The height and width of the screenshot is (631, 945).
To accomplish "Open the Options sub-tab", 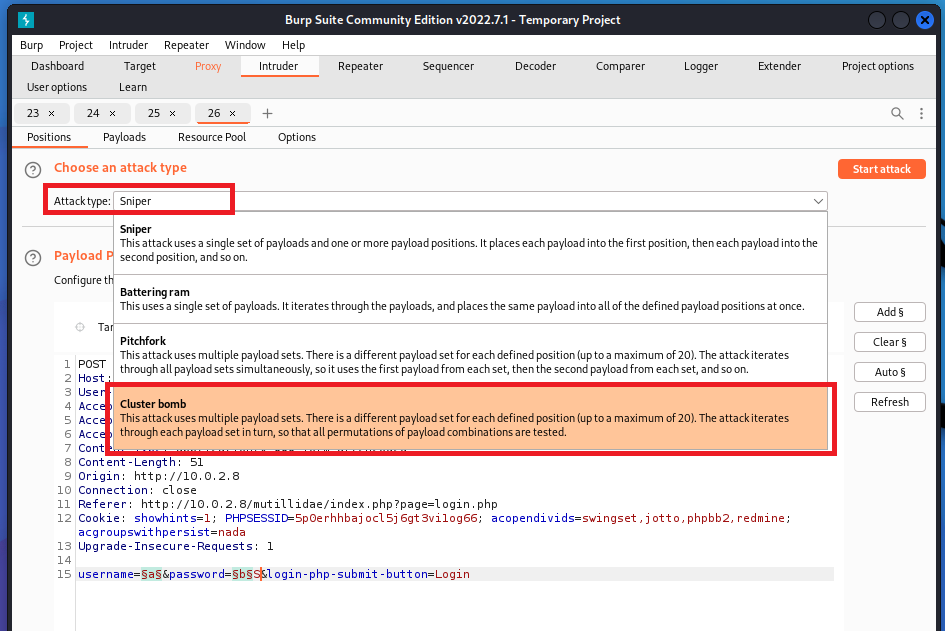I will pyautogui.click(x=297, y=137).
